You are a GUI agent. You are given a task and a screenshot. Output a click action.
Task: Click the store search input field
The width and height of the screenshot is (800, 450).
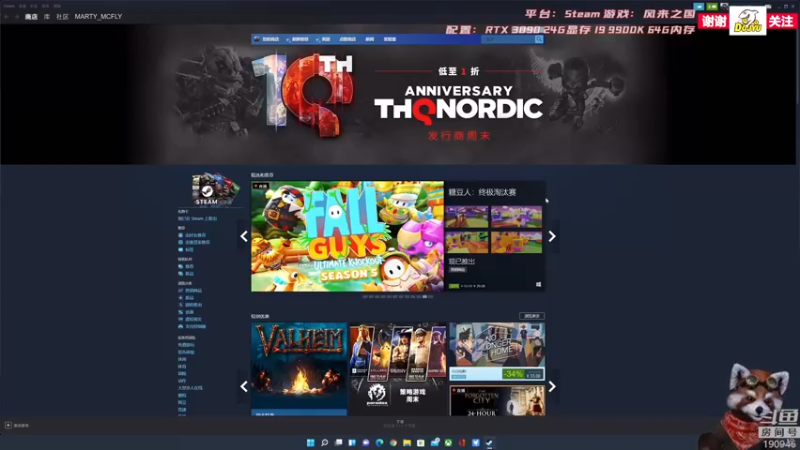click(x=508, y=39)
